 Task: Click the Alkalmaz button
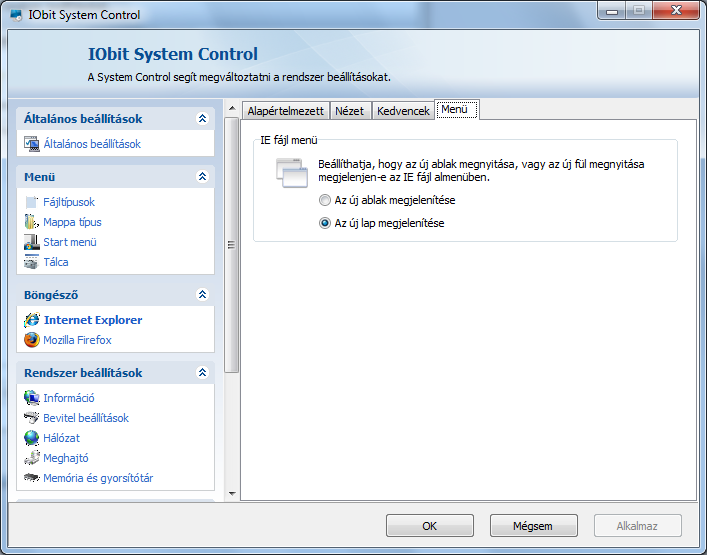pos(638,526)
